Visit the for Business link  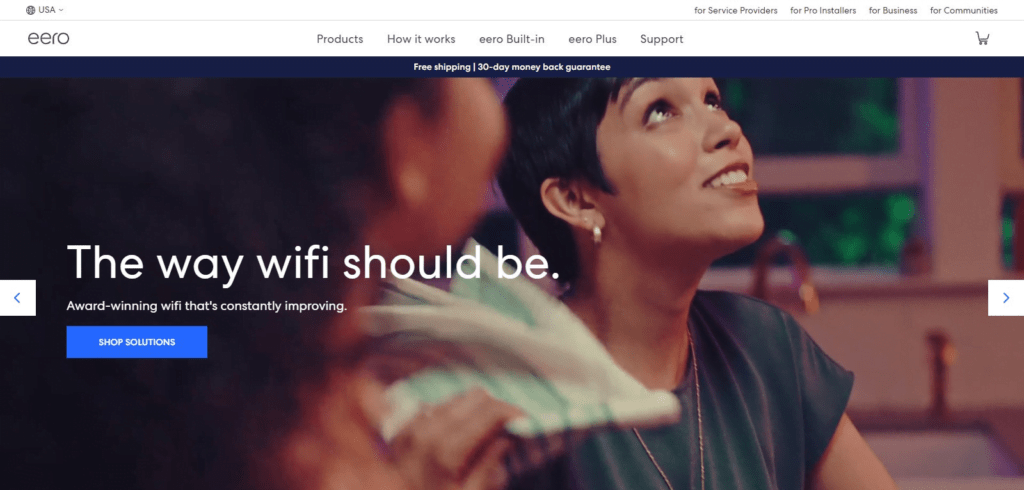[x=893, y=10]
